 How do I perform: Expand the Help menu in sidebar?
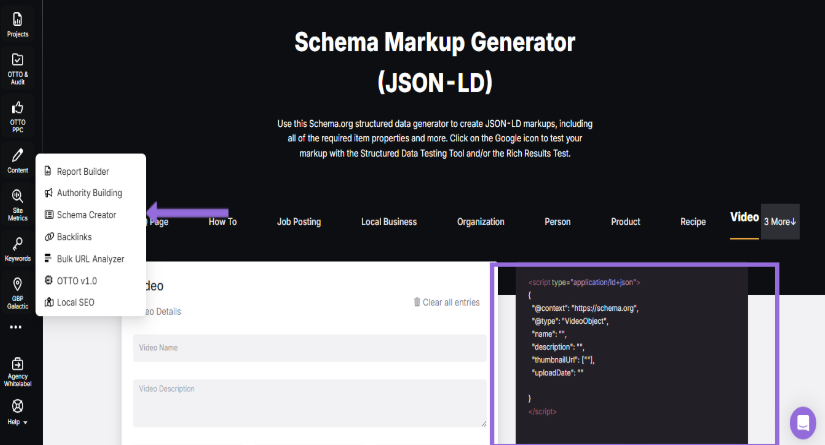[17, 411]
